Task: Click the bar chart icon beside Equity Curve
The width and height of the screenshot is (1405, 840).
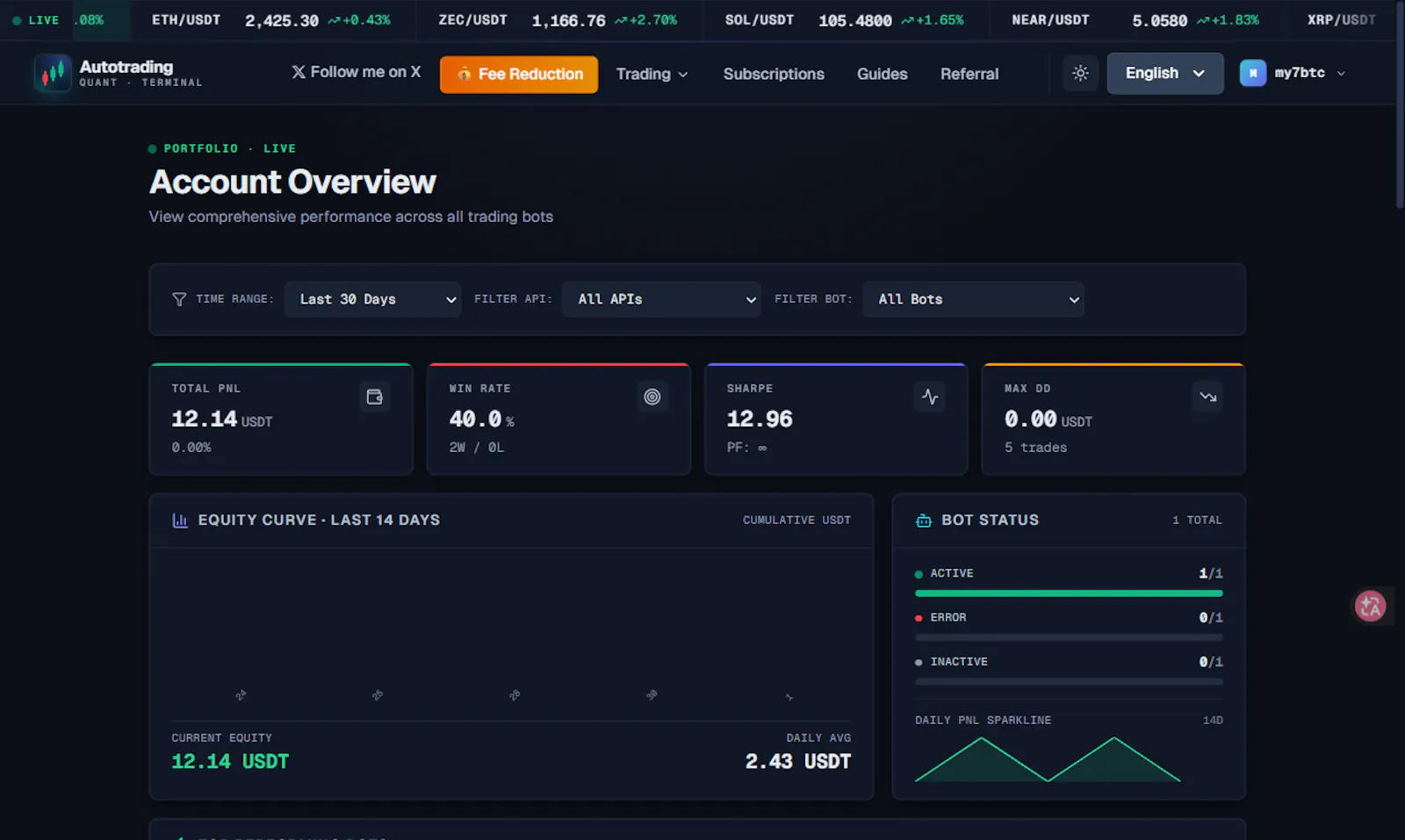Action: pos(180,521)
